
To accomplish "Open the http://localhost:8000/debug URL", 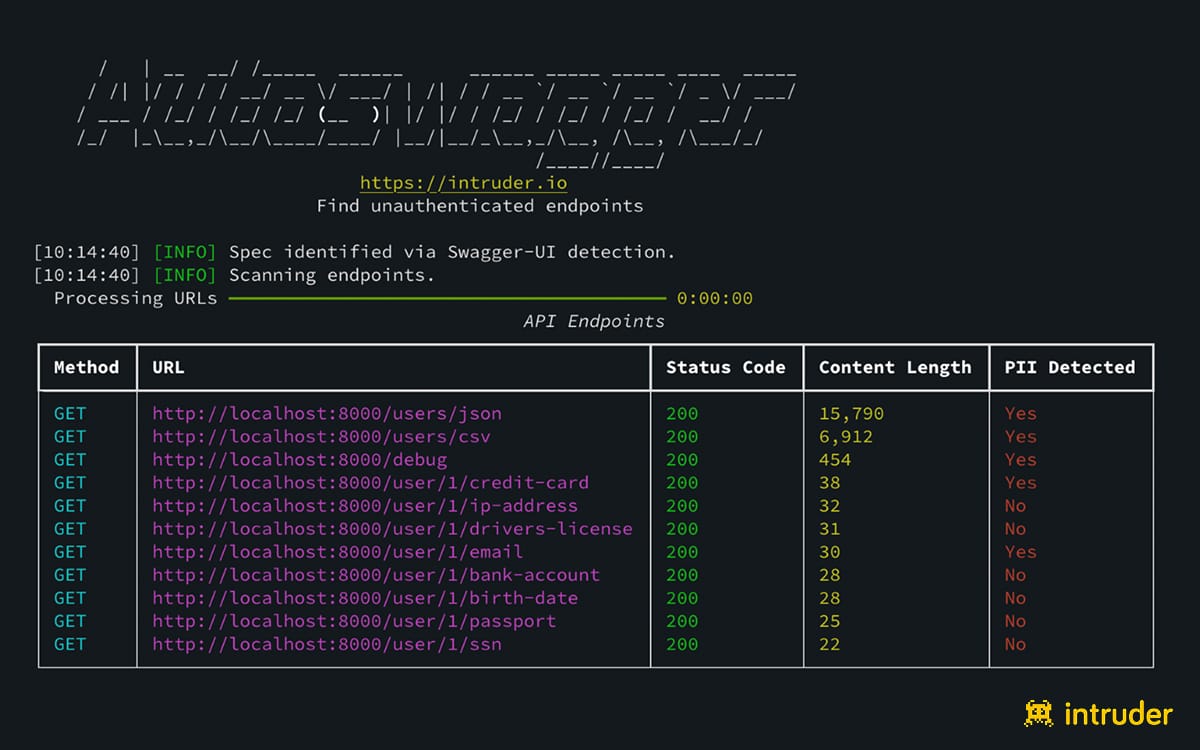I will (x=300, y=459).
